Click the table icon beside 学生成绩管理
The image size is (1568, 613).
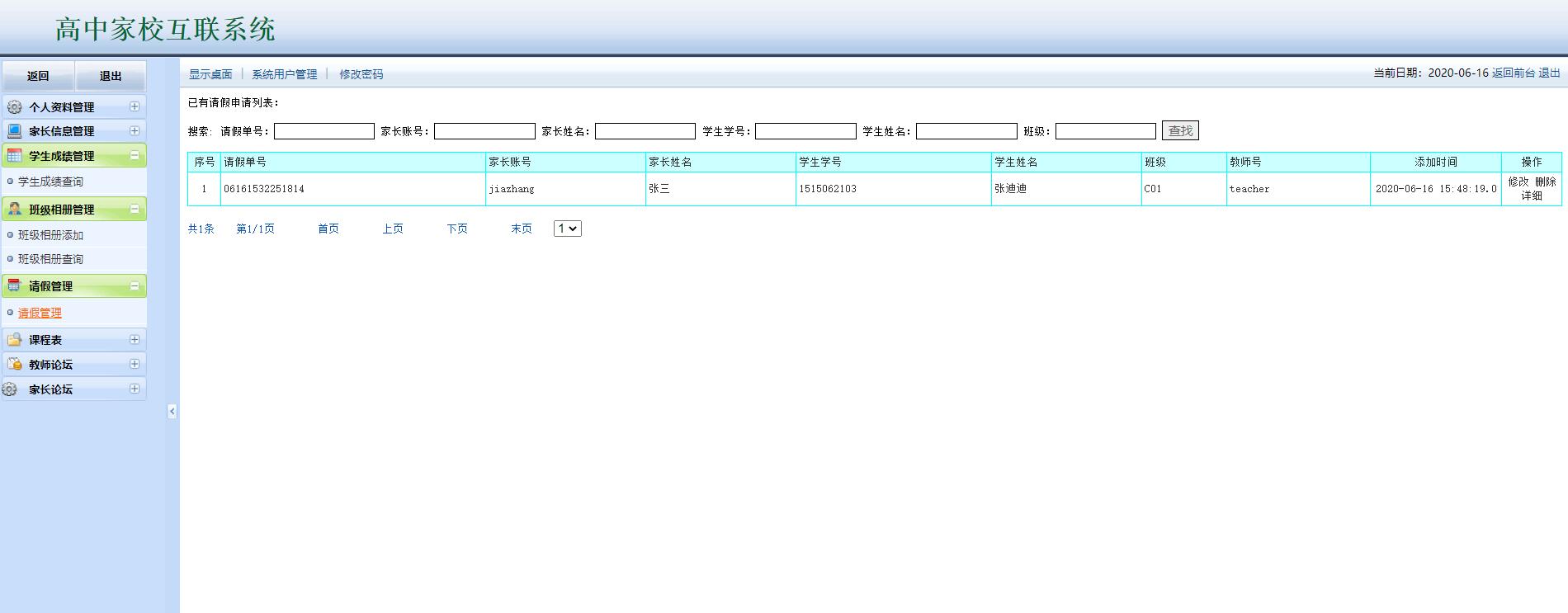14,156
